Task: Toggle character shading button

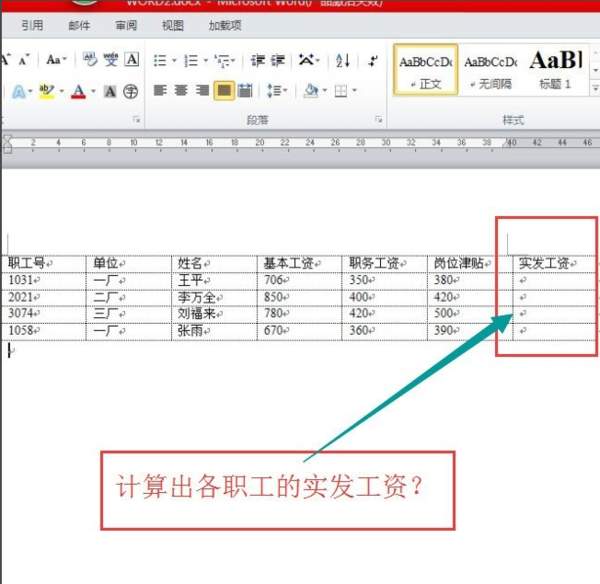Action: [x=110, y=91]
